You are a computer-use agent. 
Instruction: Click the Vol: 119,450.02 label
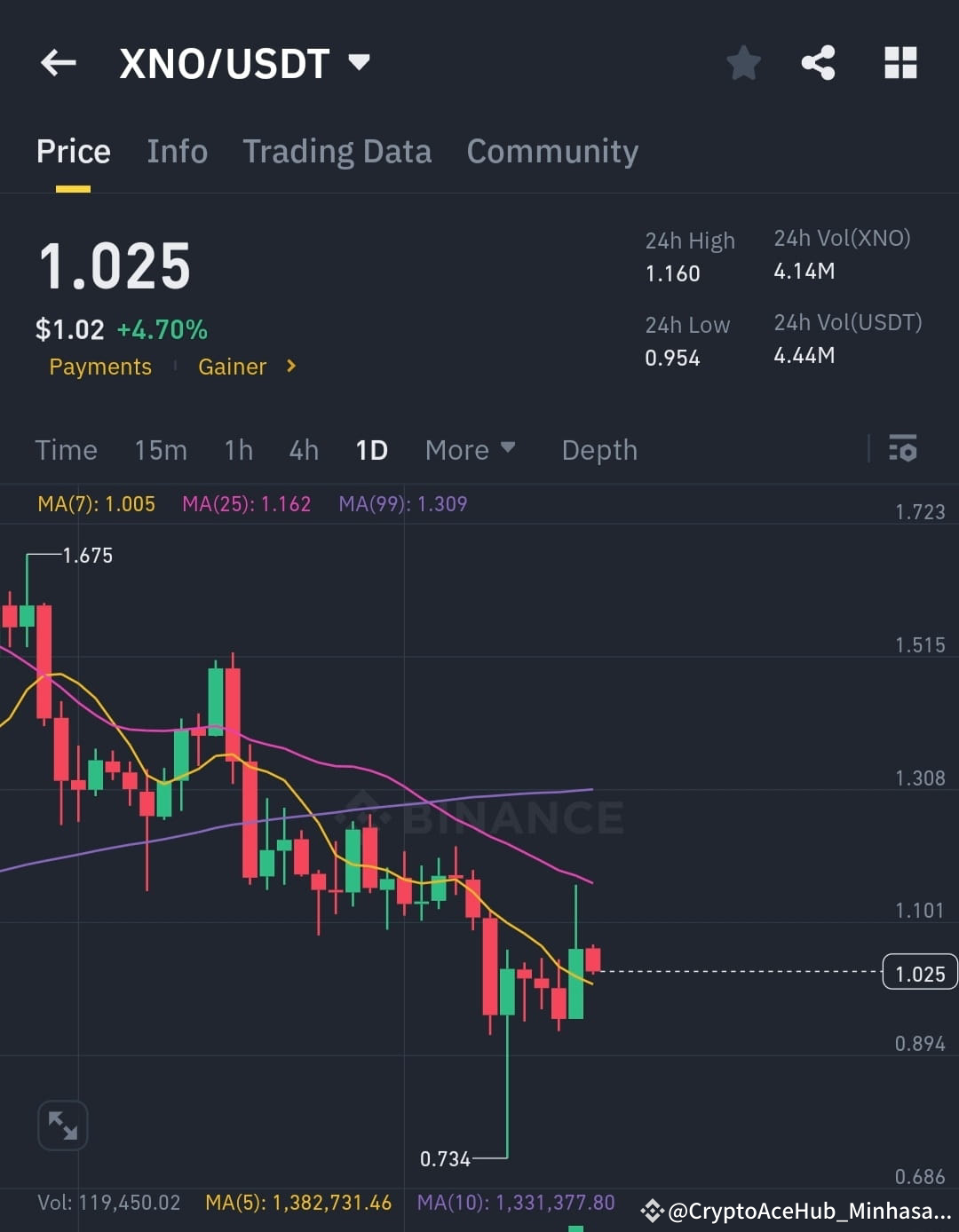(108, 1203)
